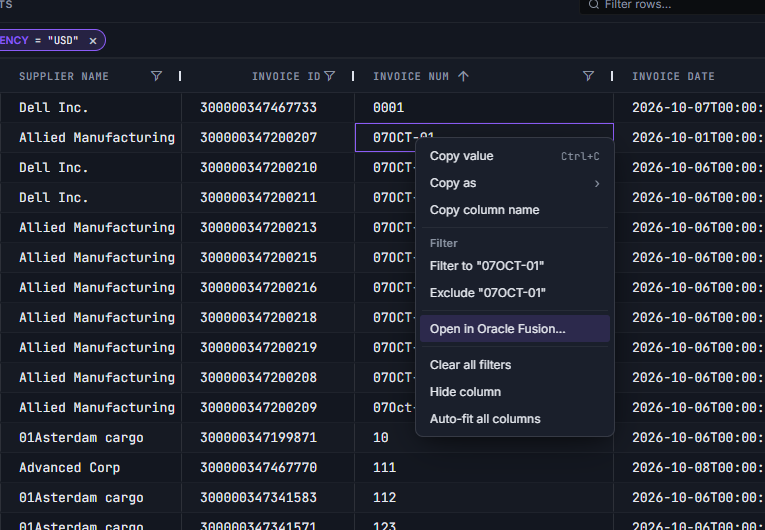Screen dimensions: 765x530
Task: Choose Auto-fit all columns
Action: click(x=515, y=419)
